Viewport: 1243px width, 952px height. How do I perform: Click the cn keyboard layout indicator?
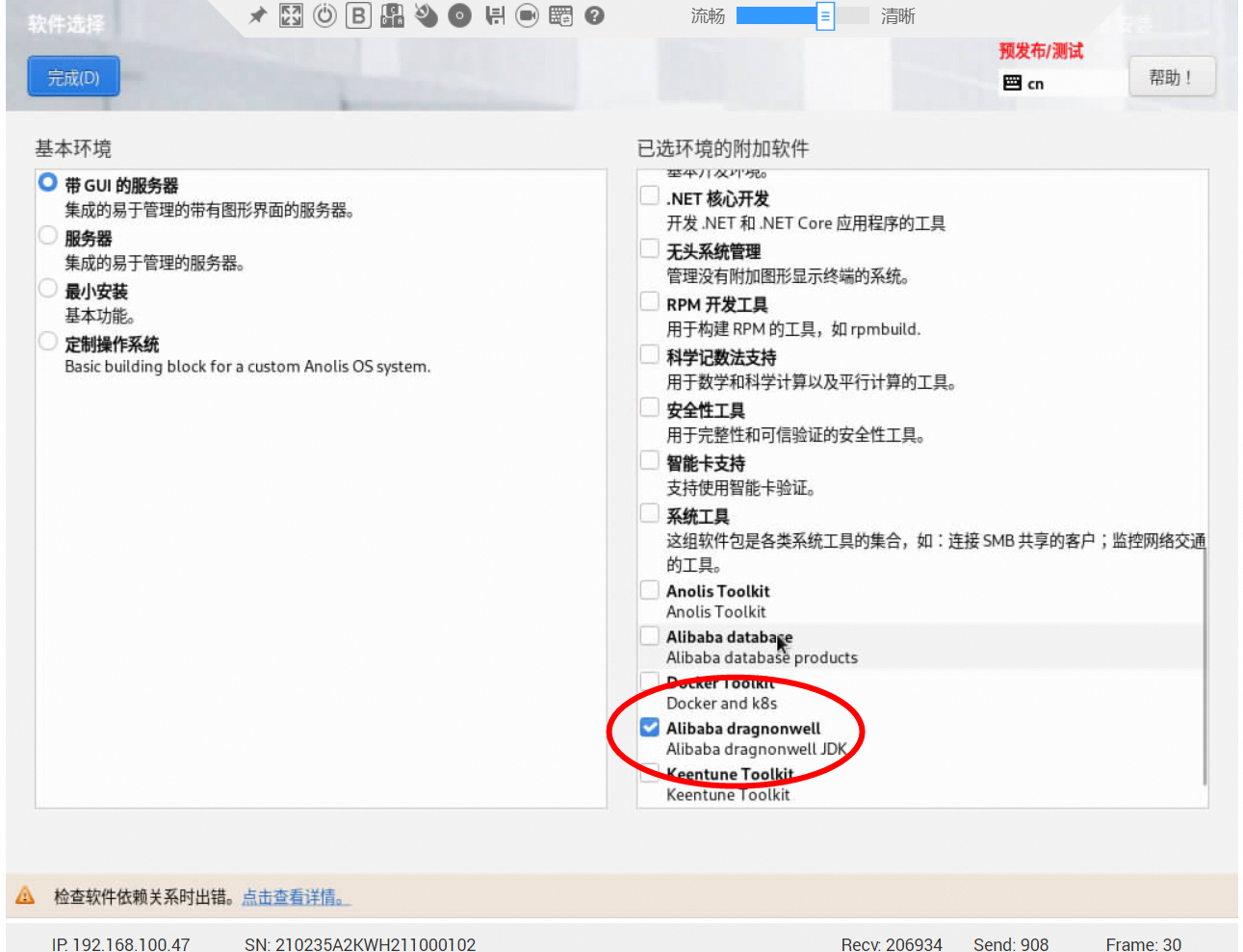(1024, 84)
